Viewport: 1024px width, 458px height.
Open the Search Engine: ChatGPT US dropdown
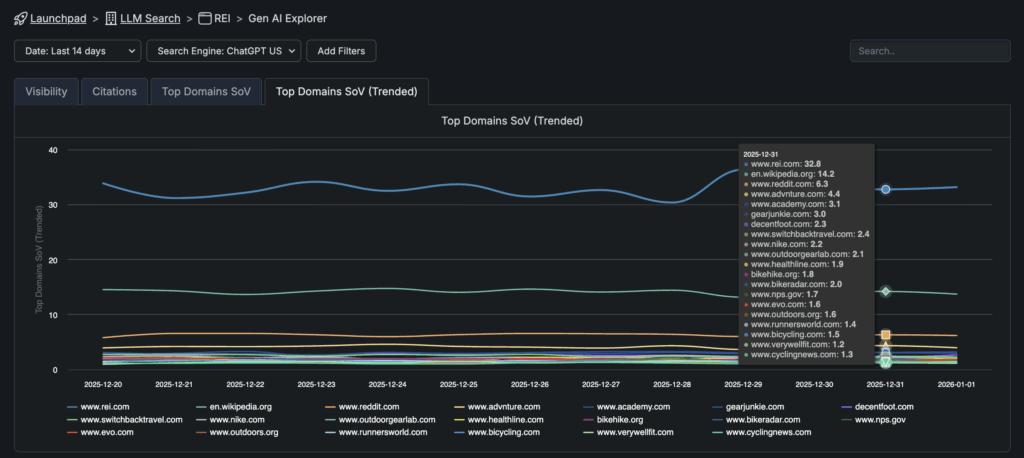click(x=223, y=51)
